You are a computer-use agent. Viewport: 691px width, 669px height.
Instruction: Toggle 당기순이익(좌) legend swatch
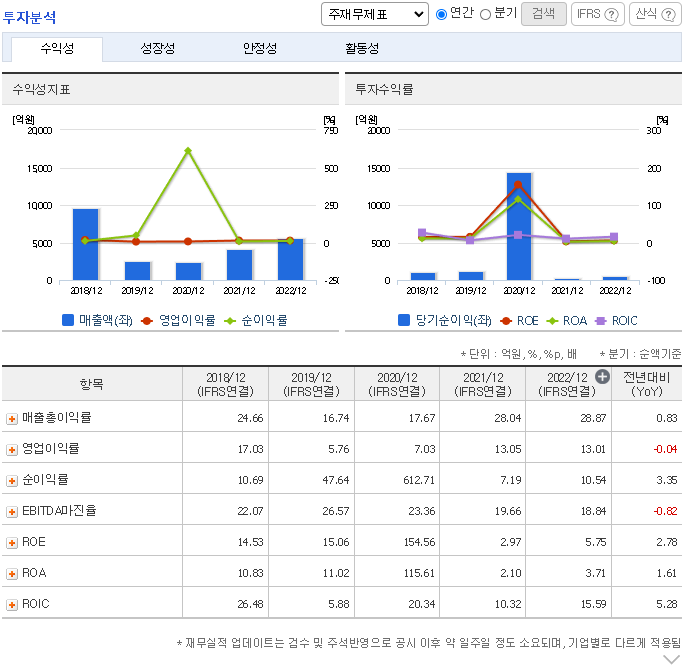tap(404, 320)
